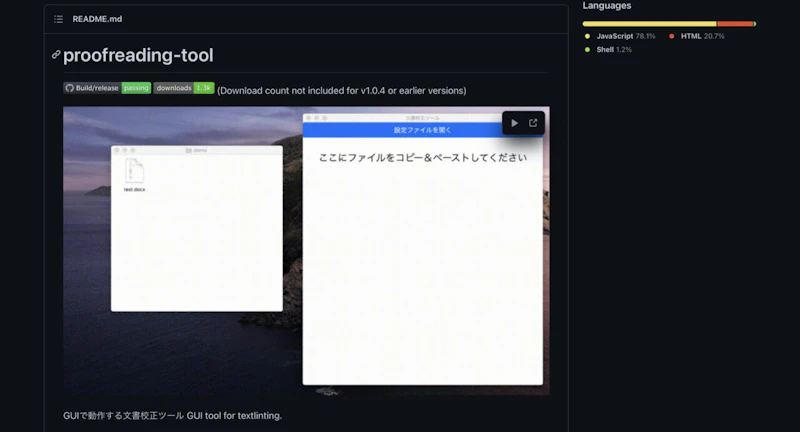800x432 pixels.
Task: Click the demo screenshot image
Action: (x=306, y=250)
